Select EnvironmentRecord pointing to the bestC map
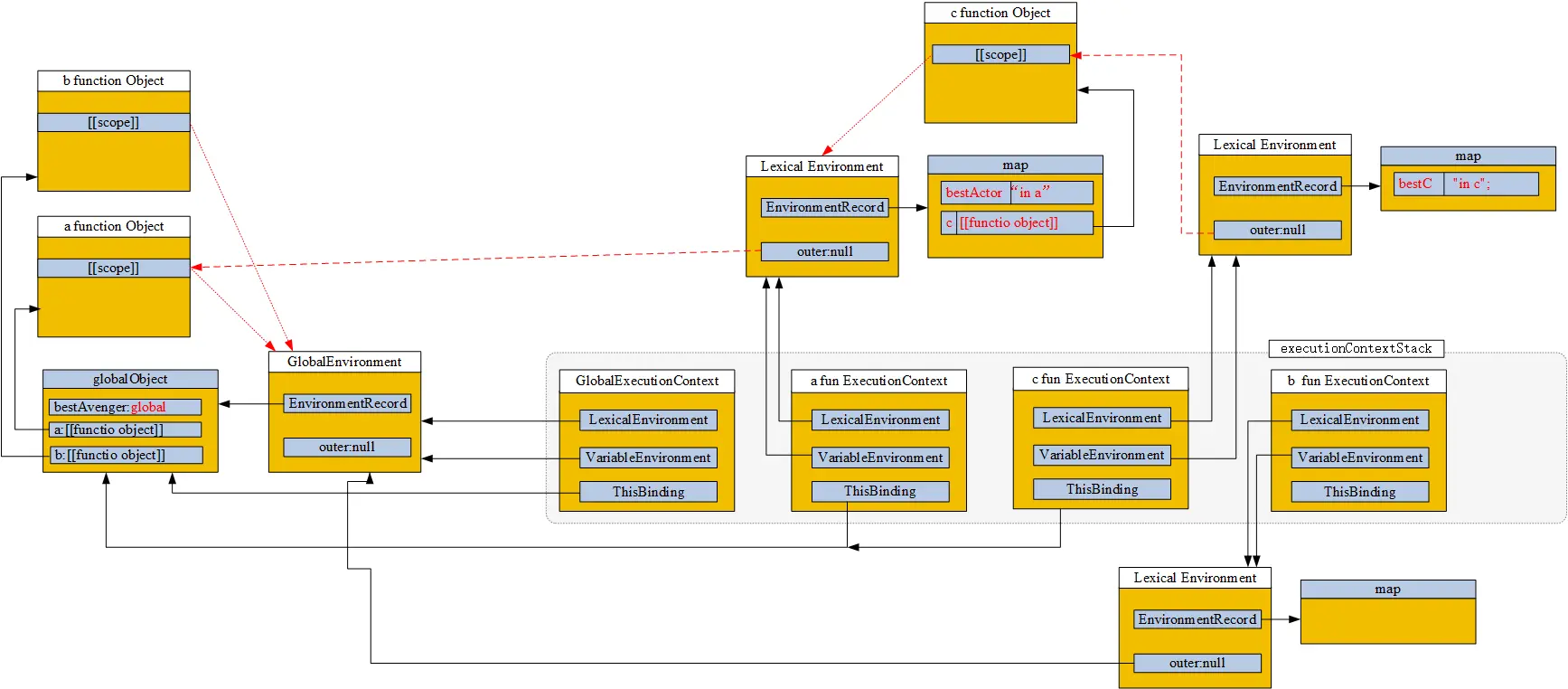Image resolution: width=1568 pixels, height=689 pixels. pos(1278,186)
